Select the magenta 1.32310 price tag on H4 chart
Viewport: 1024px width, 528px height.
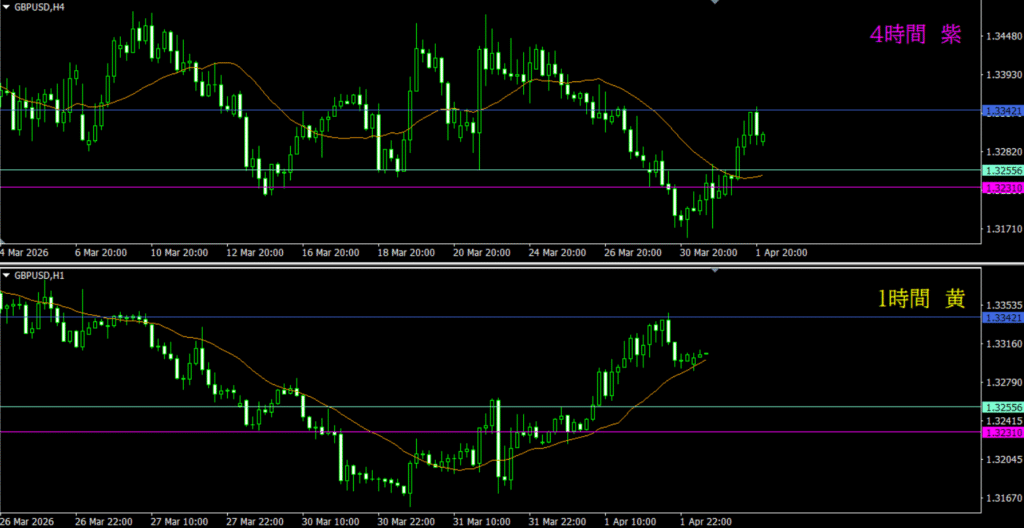1002,188
